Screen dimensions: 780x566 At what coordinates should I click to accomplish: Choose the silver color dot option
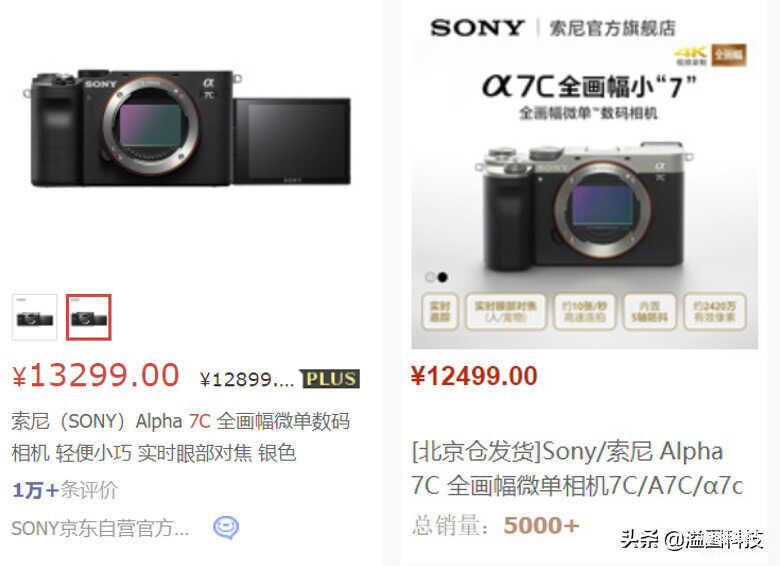(x=430, y=277)
